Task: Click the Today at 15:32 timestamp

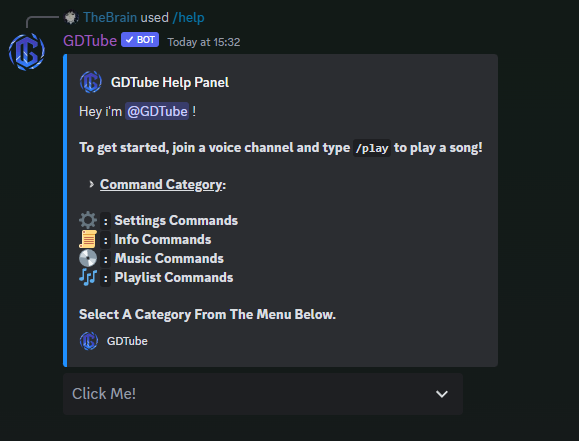Action: pos(204,42)
